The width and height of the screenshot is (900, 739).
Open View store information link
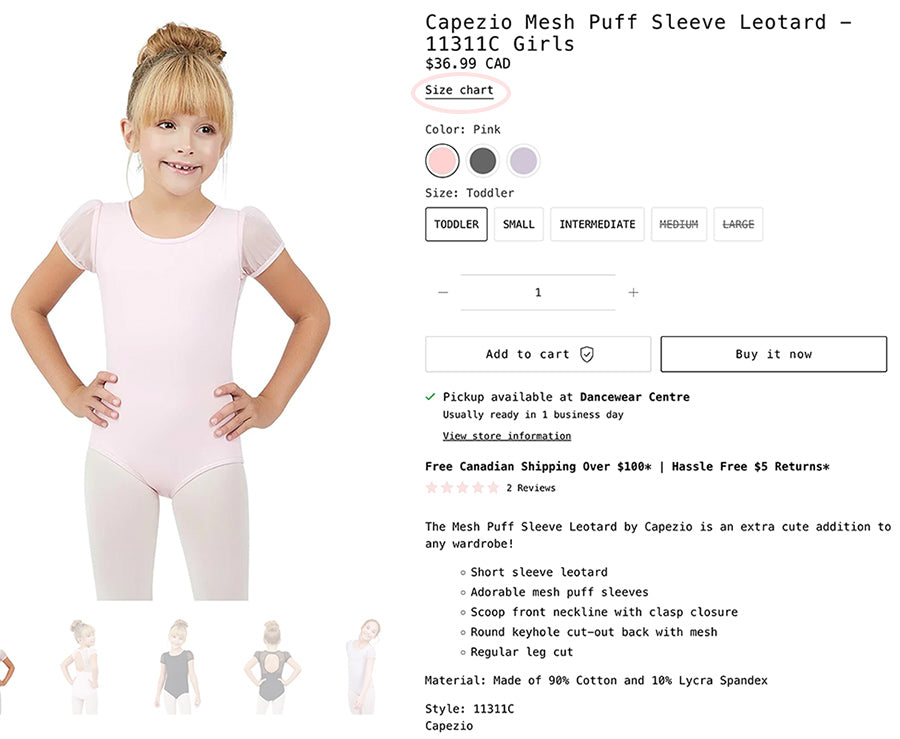coord(507,436)
